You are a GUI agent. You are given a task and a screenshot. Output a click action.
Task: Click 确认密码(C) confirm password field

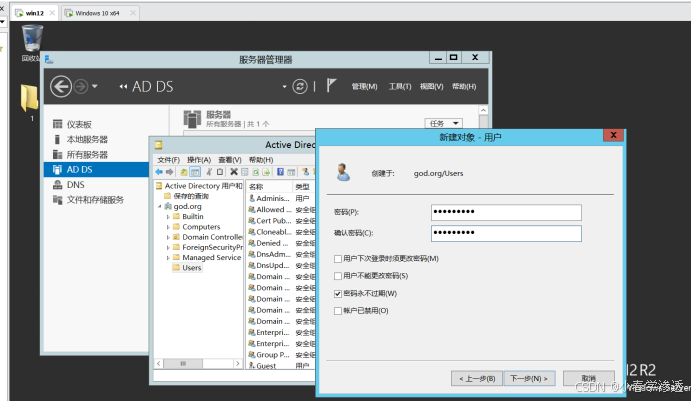(506, 233)
